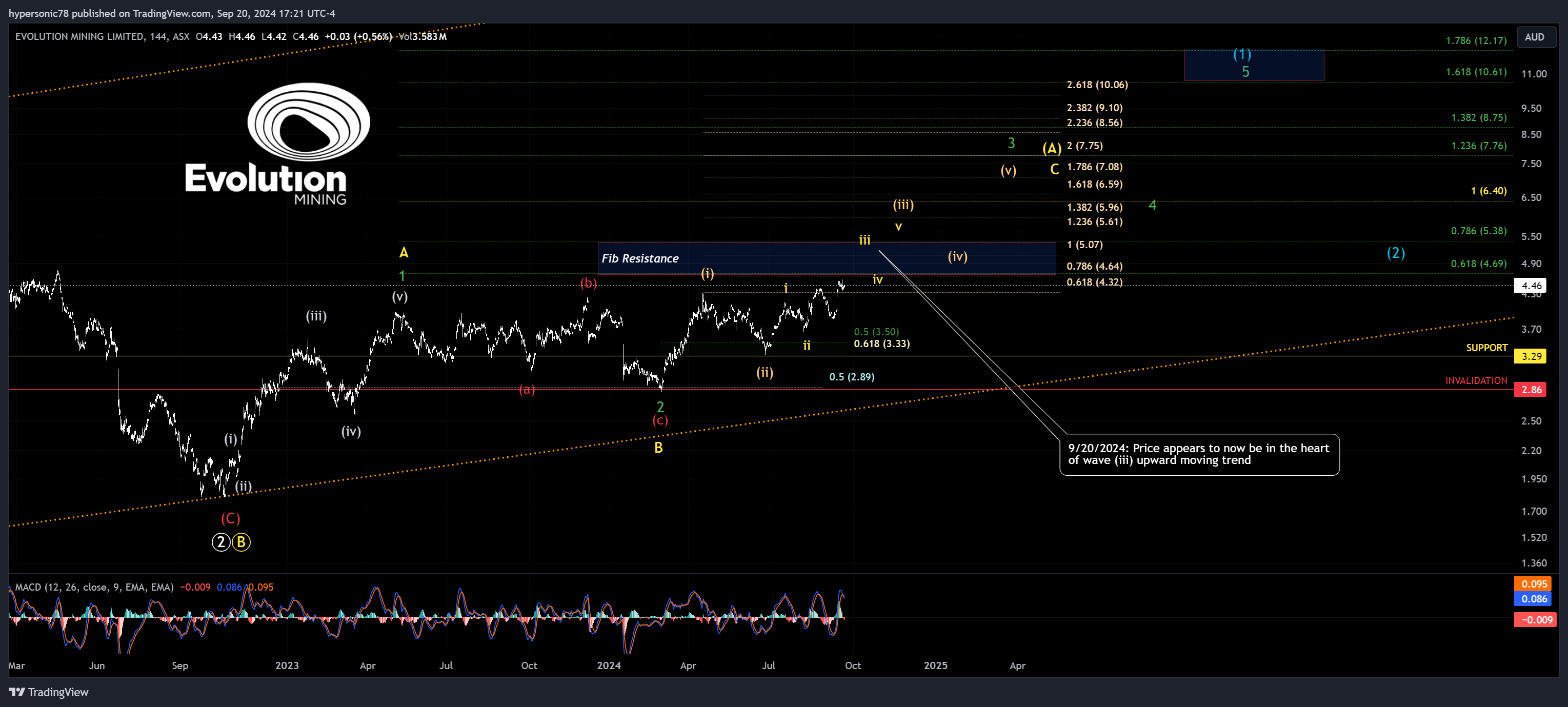Click the 2023 label on time axis
Screen dimensions: 1568x707
coord(287,665)
